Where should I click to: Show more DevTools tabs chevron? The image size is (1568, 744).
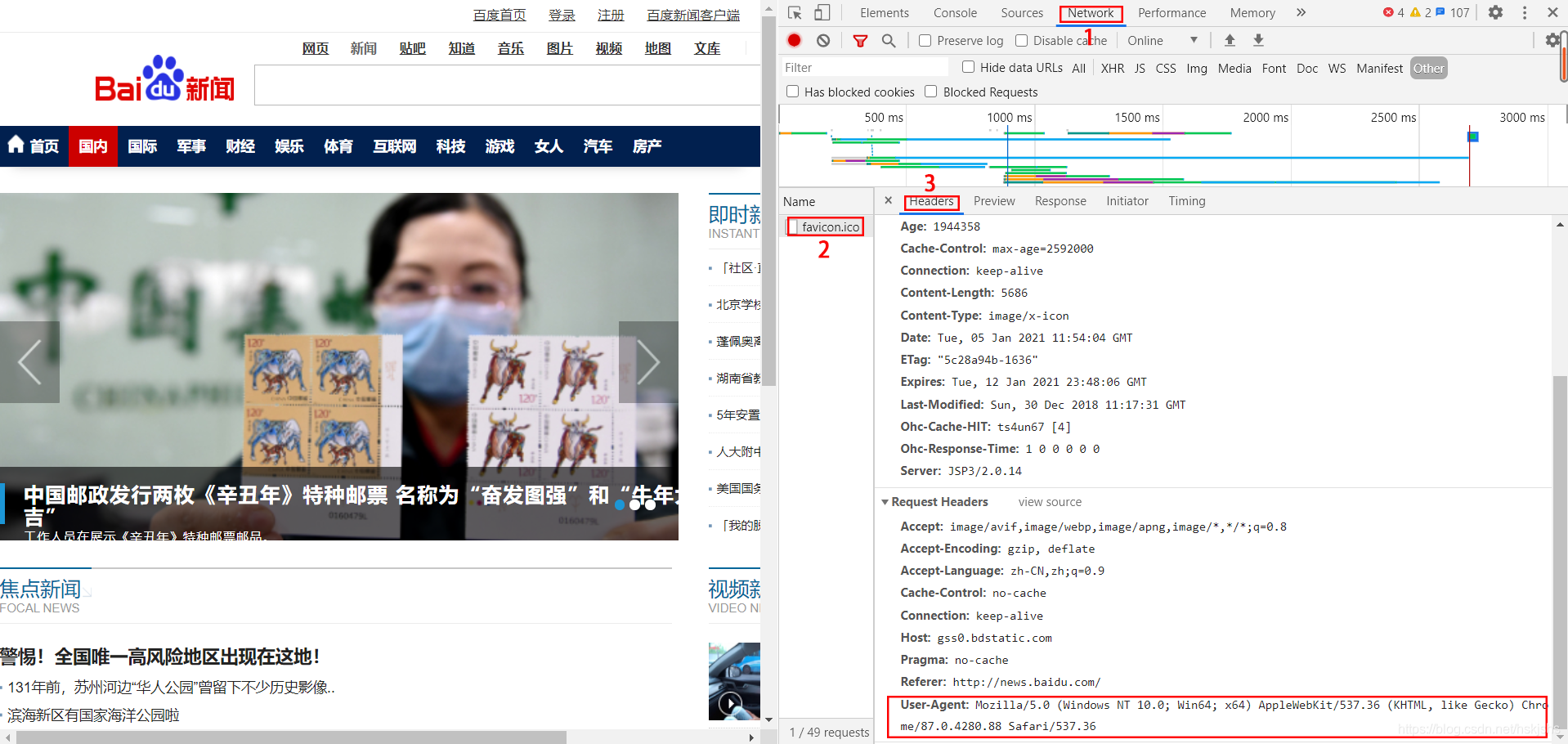(x=1301, y=12)
